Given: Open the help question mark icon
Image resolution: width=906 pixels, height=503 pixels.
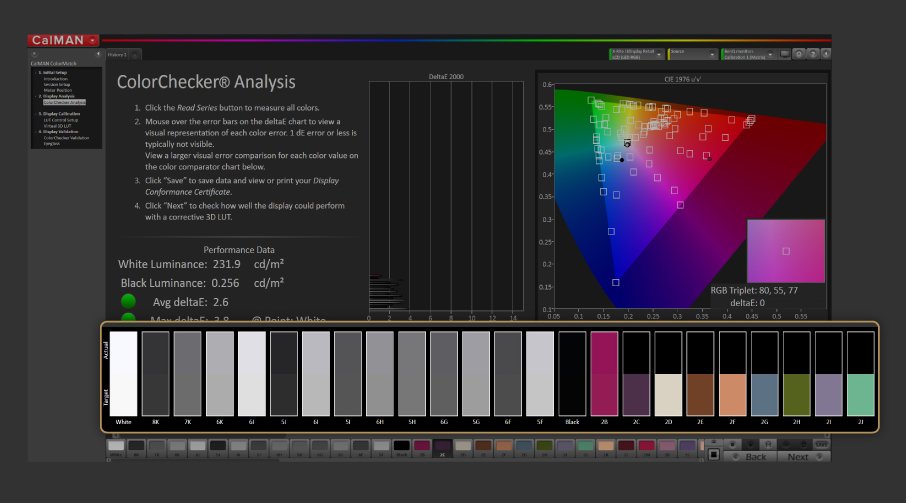Looking at the screenshot, I should tap(813, 54).
